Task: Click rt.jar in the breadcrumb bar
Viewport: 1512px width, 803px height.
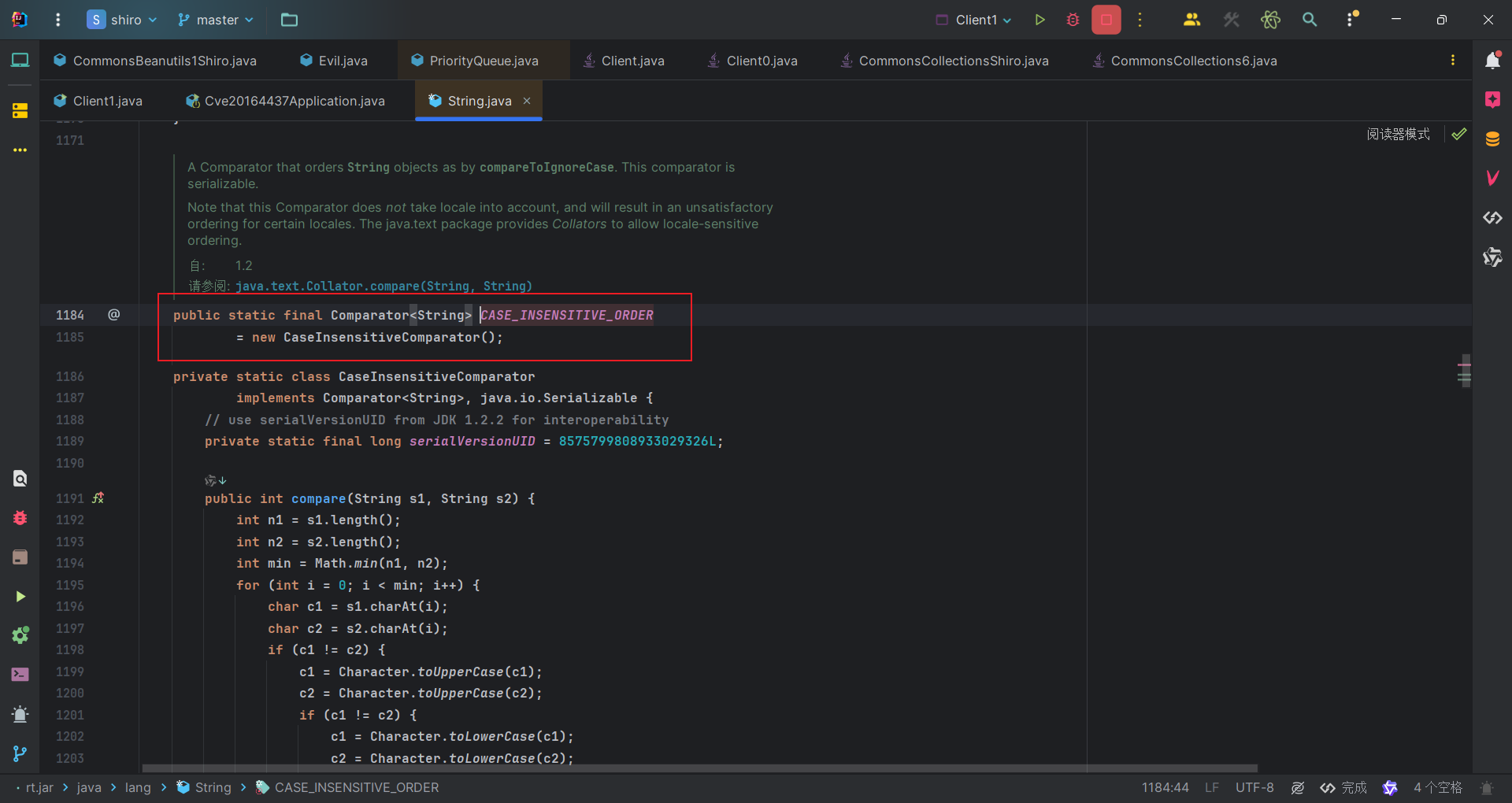Action: (39, 787)
